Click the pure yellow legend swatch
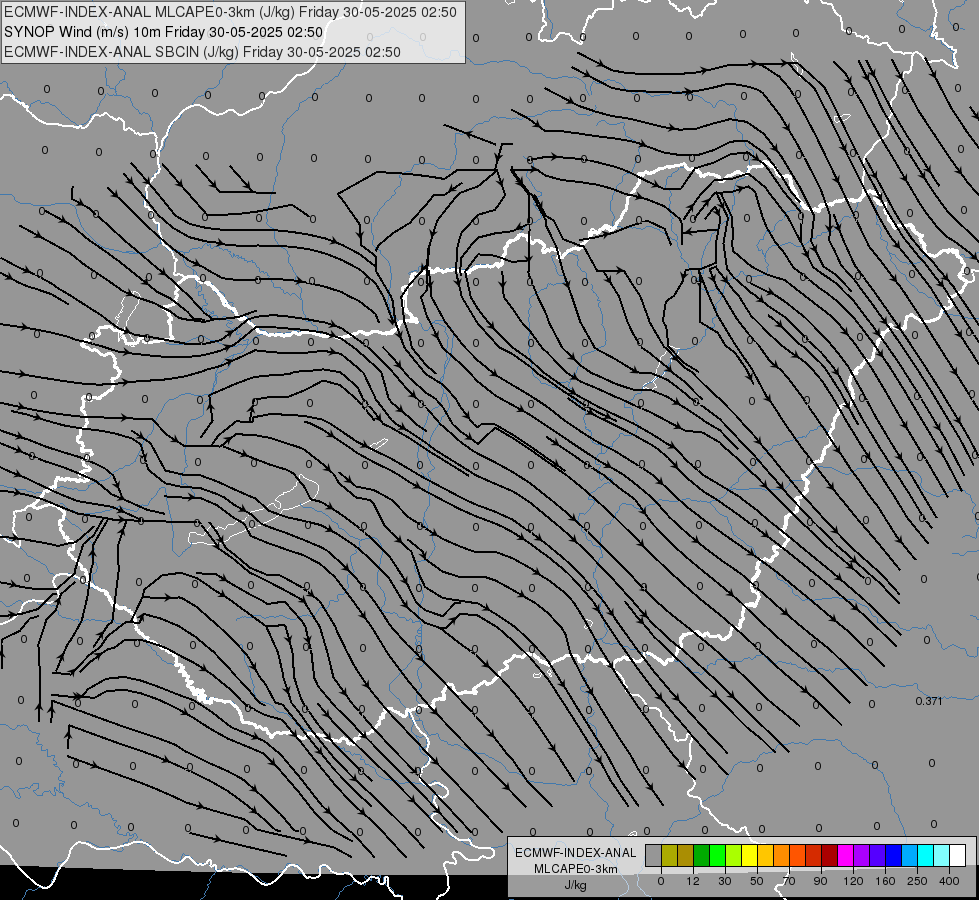This screenshot has width=979, height=900. point(749,855)
